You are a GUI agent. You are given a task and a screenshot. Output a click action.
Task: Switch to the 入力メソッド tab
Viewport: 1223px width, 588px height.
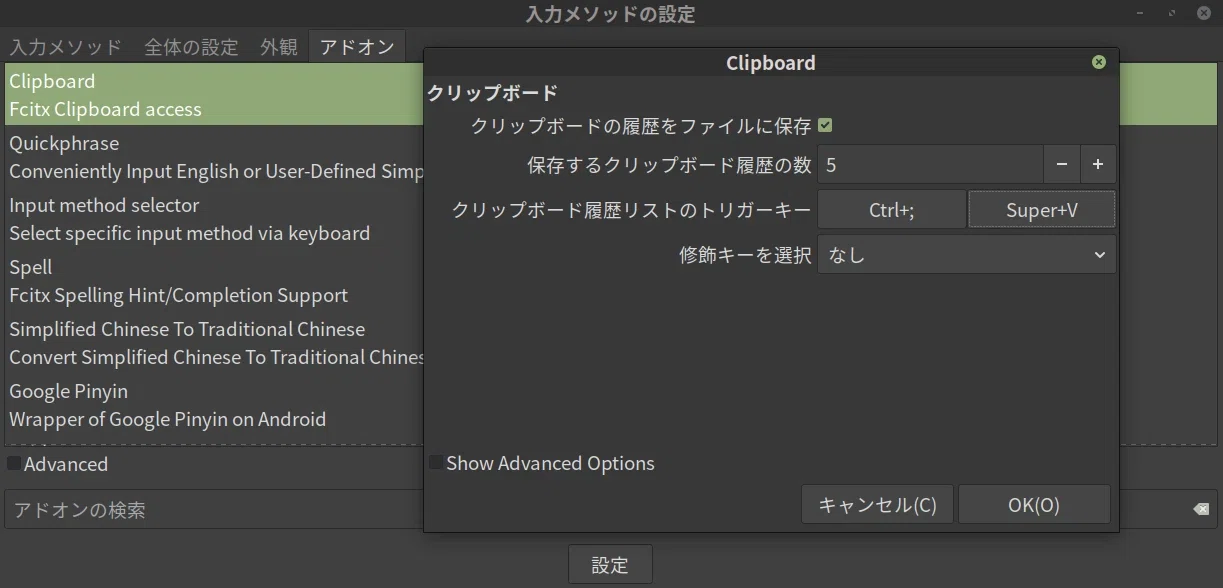[x=66, y=47]
